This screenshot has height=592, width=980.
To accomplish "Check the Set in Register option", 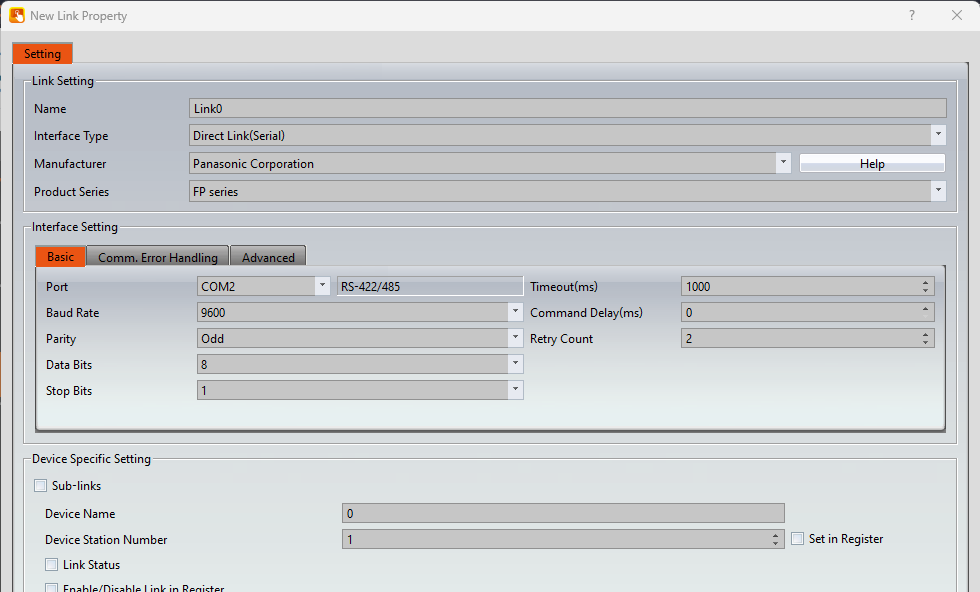I will coord(798,539).
